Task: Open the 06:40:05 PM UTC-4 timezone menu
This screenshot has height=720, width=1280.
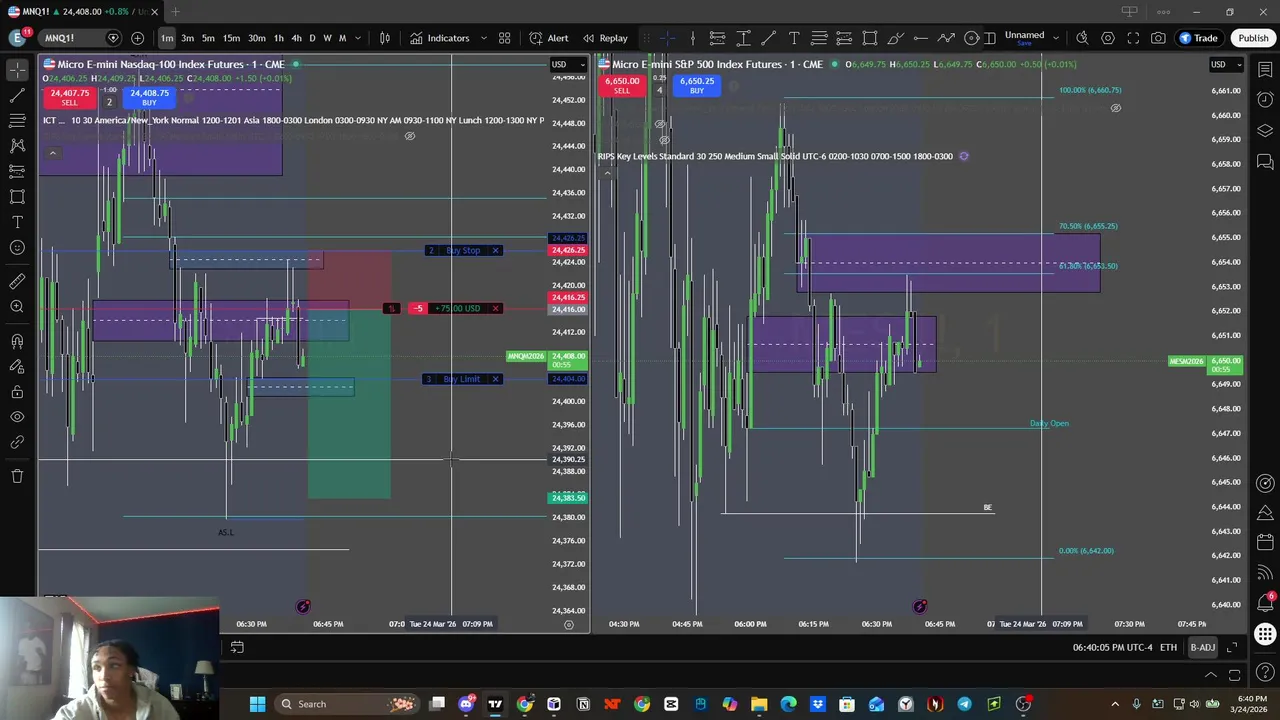Action: click(1112, 648)
